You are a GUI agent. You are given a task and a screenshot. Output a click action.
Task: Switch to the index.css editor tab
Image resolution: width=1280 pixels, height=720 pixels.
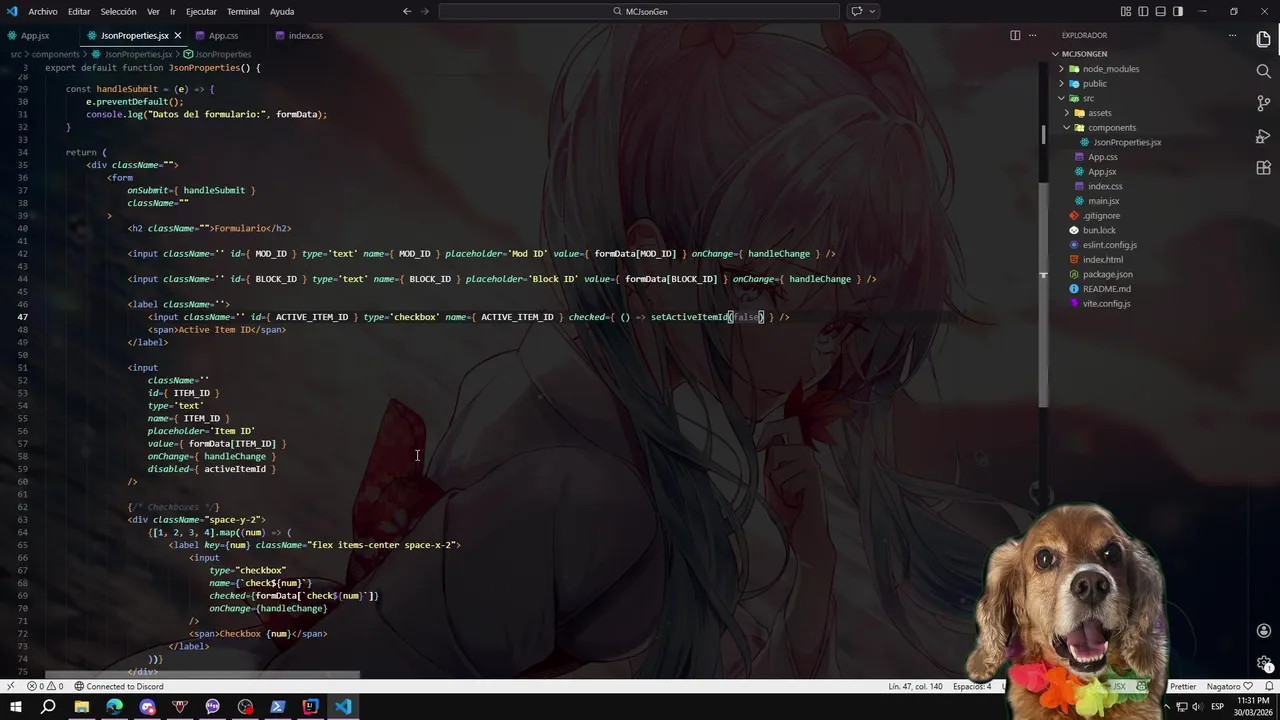pos(305,35)
